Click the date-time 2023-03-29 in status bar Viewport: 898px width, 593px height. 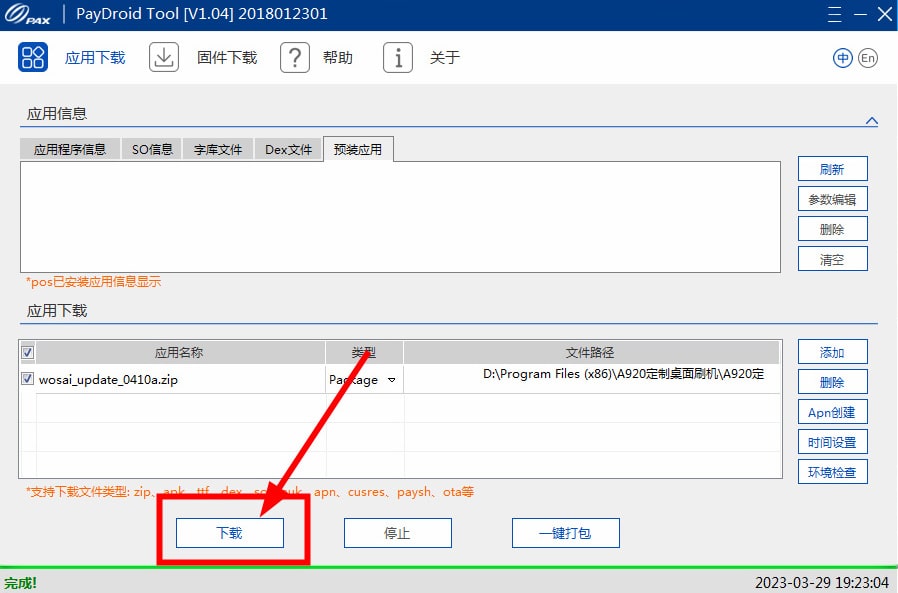[x=822, y=583]
